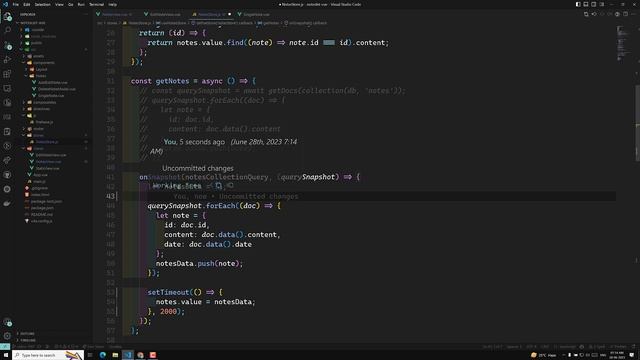
Task: Click the getNotes breadcrumb segment
Action: pyautogui.click(x=271, y=23)
